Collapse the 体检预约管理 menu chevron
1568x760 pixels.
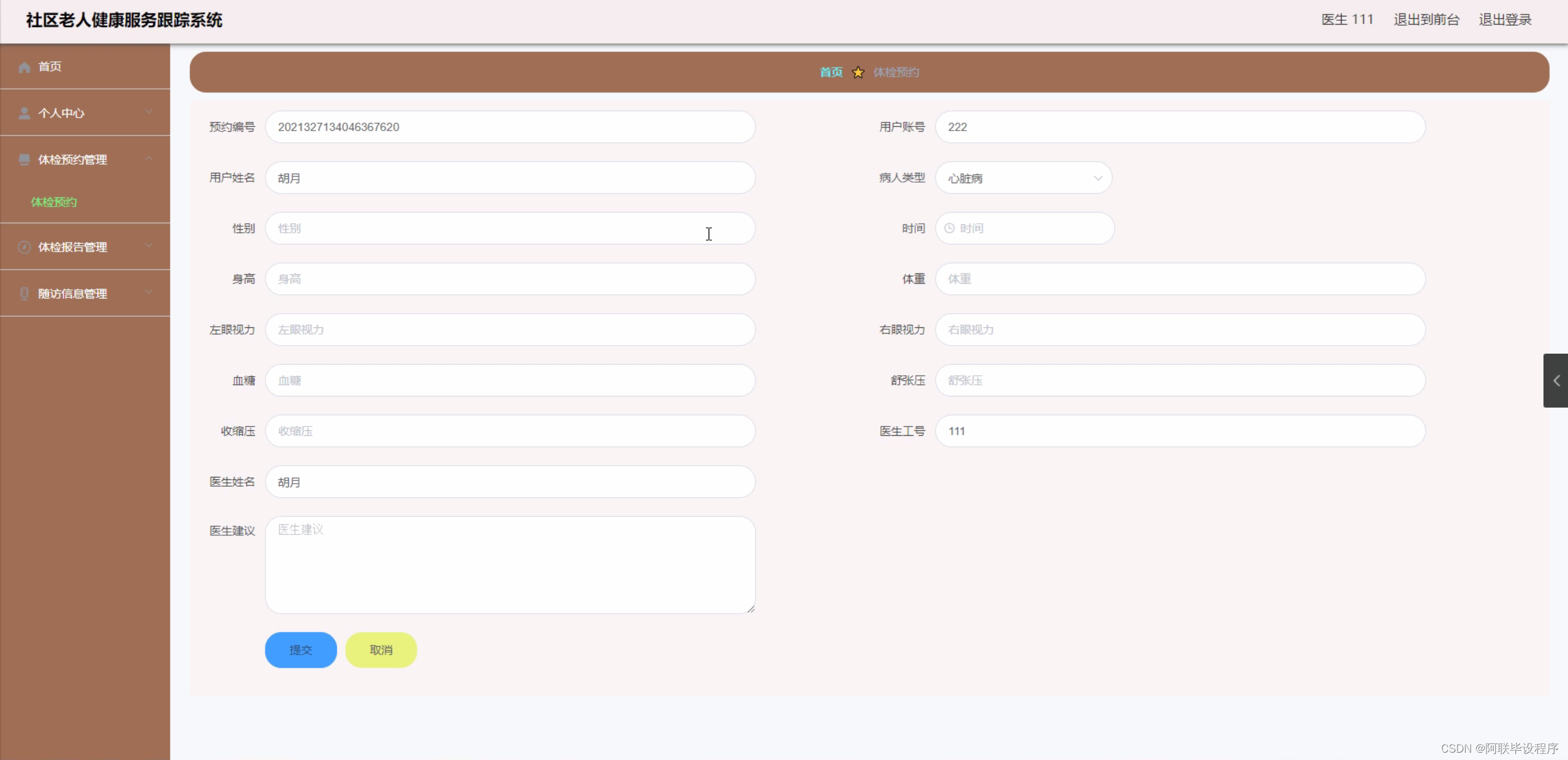click(148, 159)
